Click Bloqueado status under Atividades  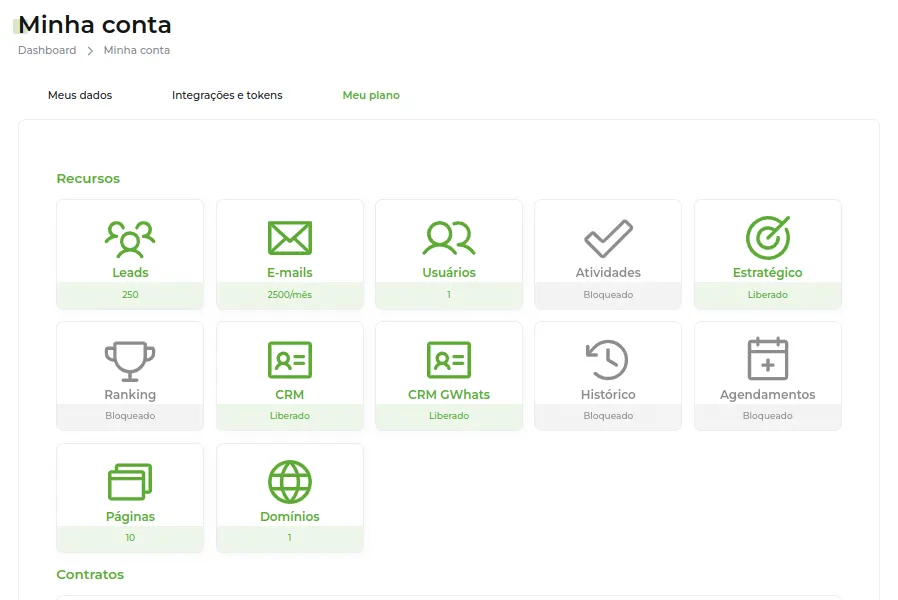pos(608,294)
